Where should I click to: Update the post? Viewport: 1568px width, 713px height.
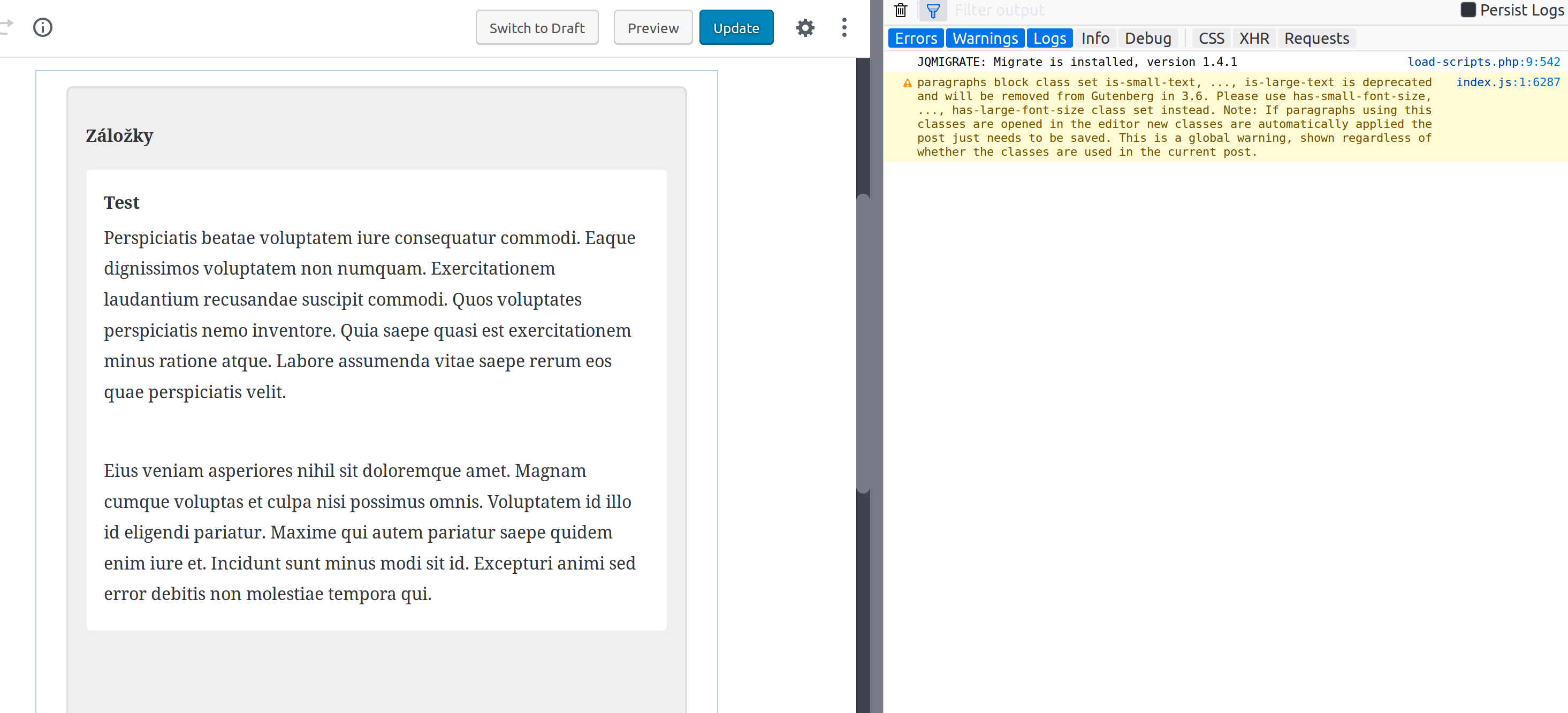pos(736,27)
